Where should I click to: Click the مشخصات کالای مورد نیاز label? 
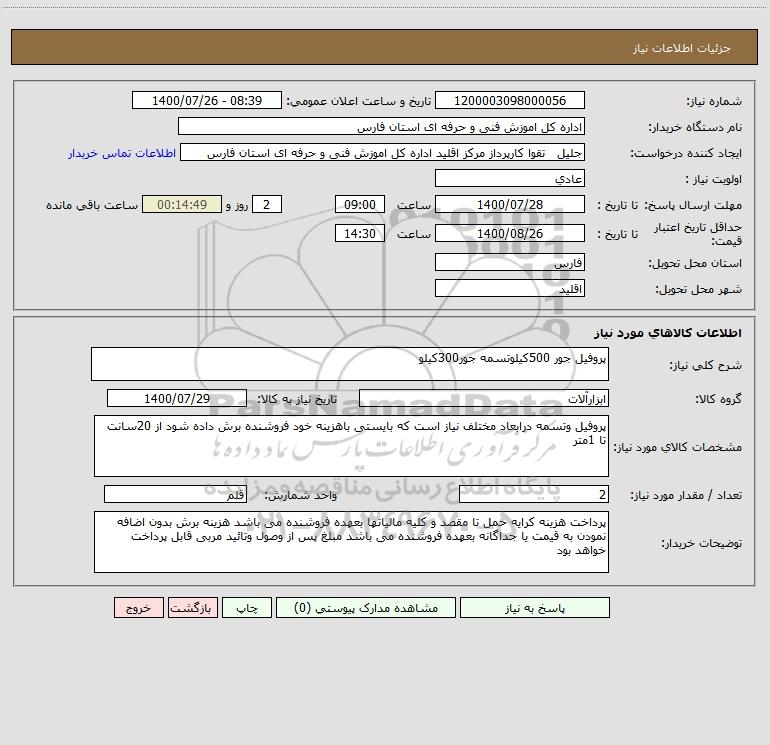(x=679, y=447)
